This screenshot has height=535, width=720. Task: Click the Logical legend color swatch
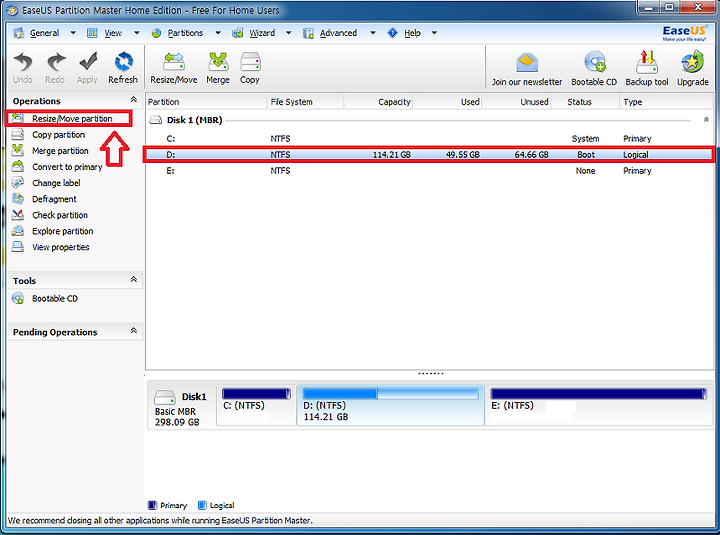tap(202, 505)
